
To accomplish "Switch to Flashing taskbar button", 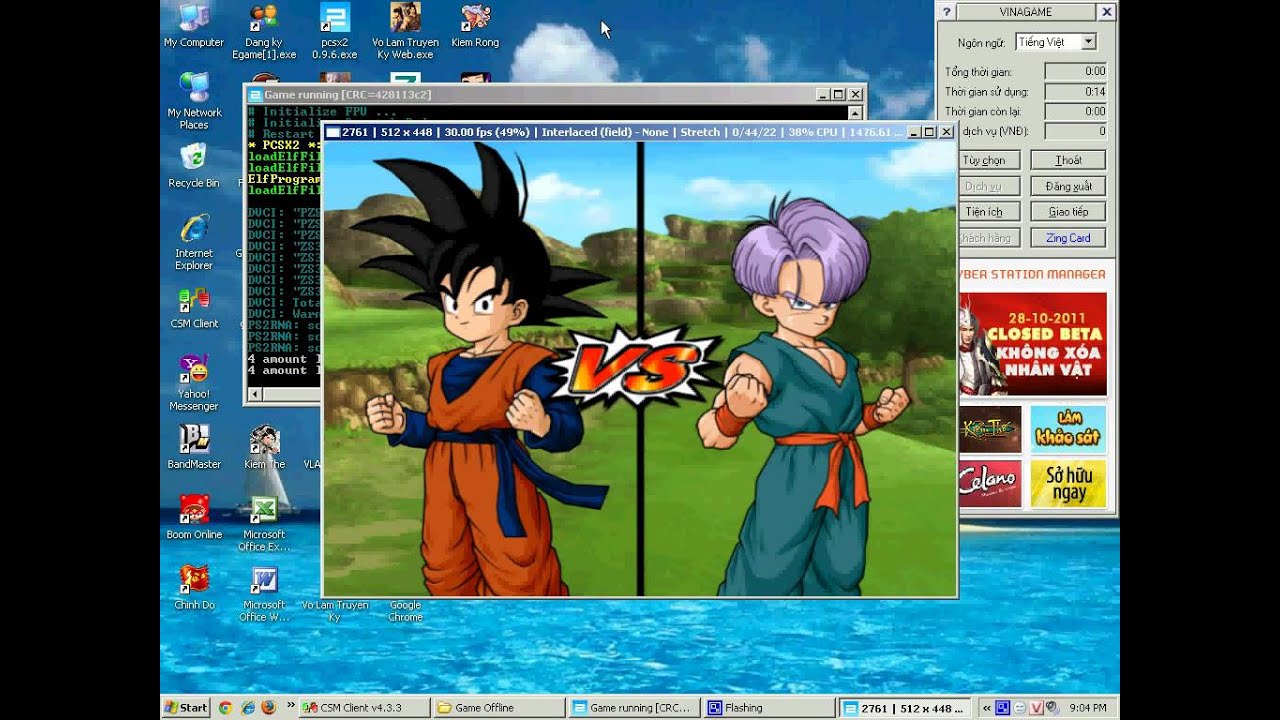I will coord(769,707).
